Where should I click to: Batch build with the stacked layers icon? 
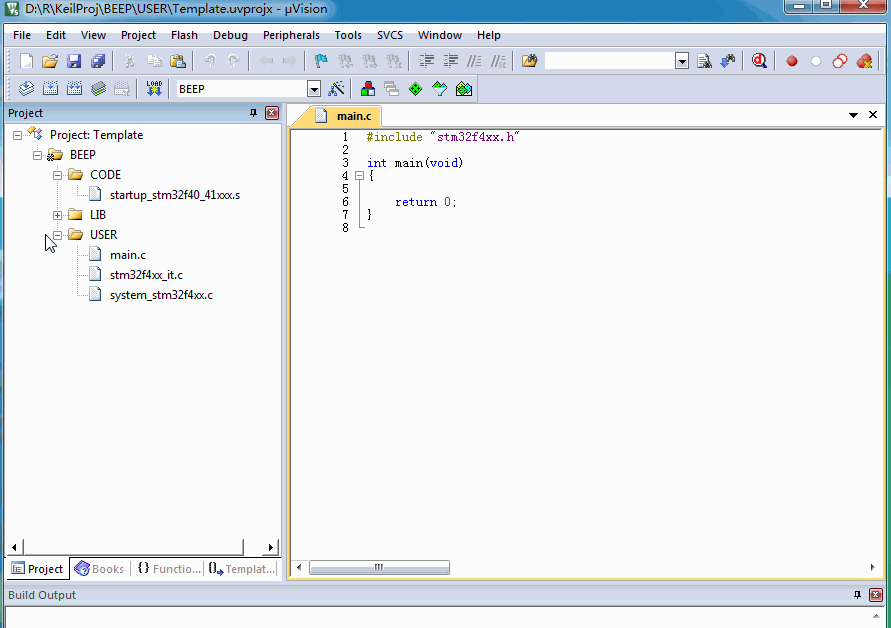click(98, 89)
